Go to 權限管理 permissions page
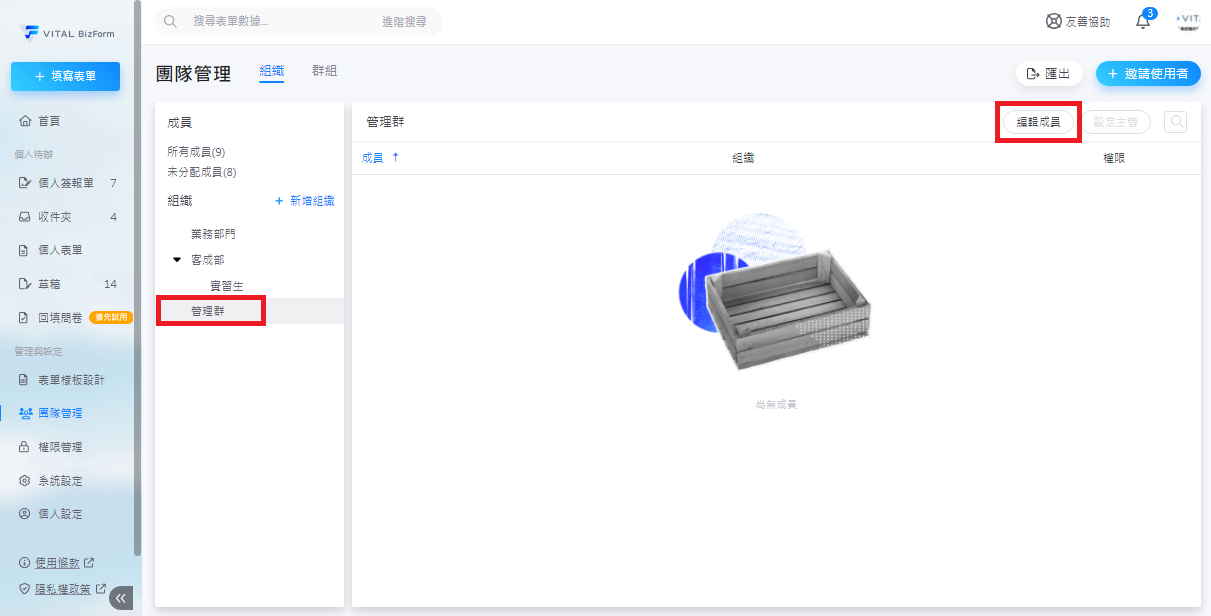The height and width of the screenshot is (616, 1211). (60, 447)
